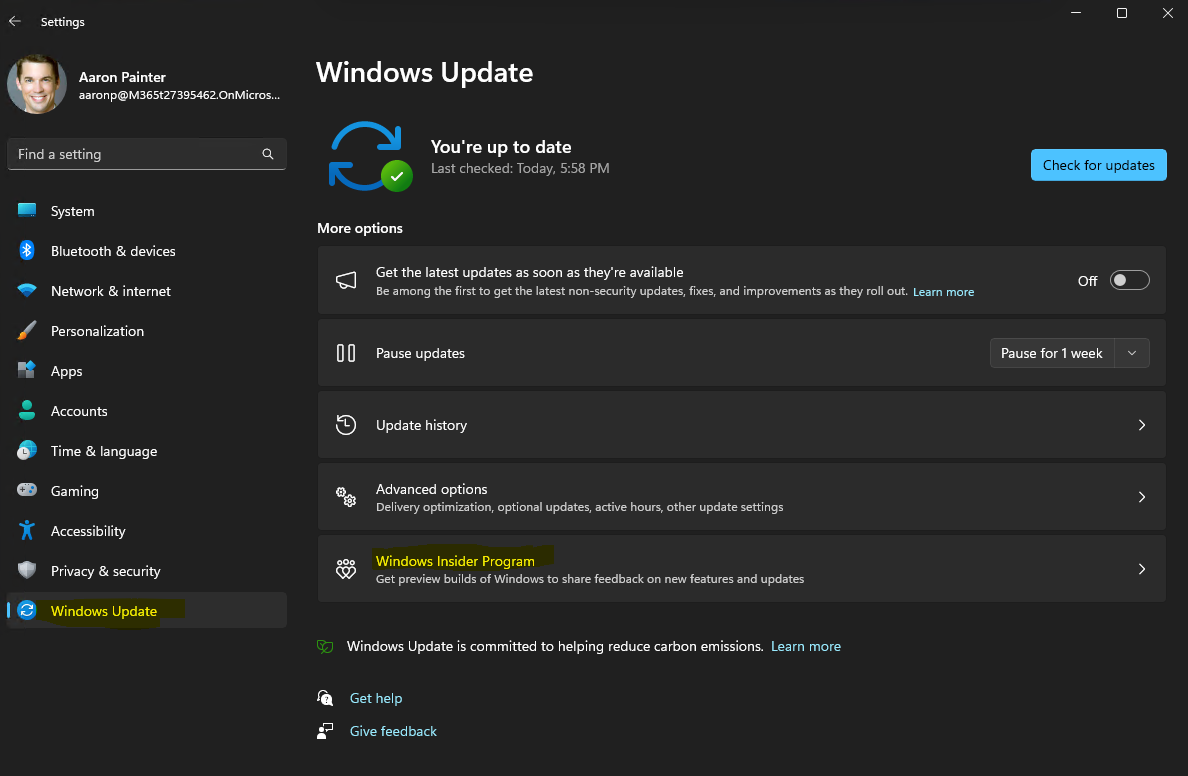Click the Windows Update sidebar sync icon

[x=27, y=610]
